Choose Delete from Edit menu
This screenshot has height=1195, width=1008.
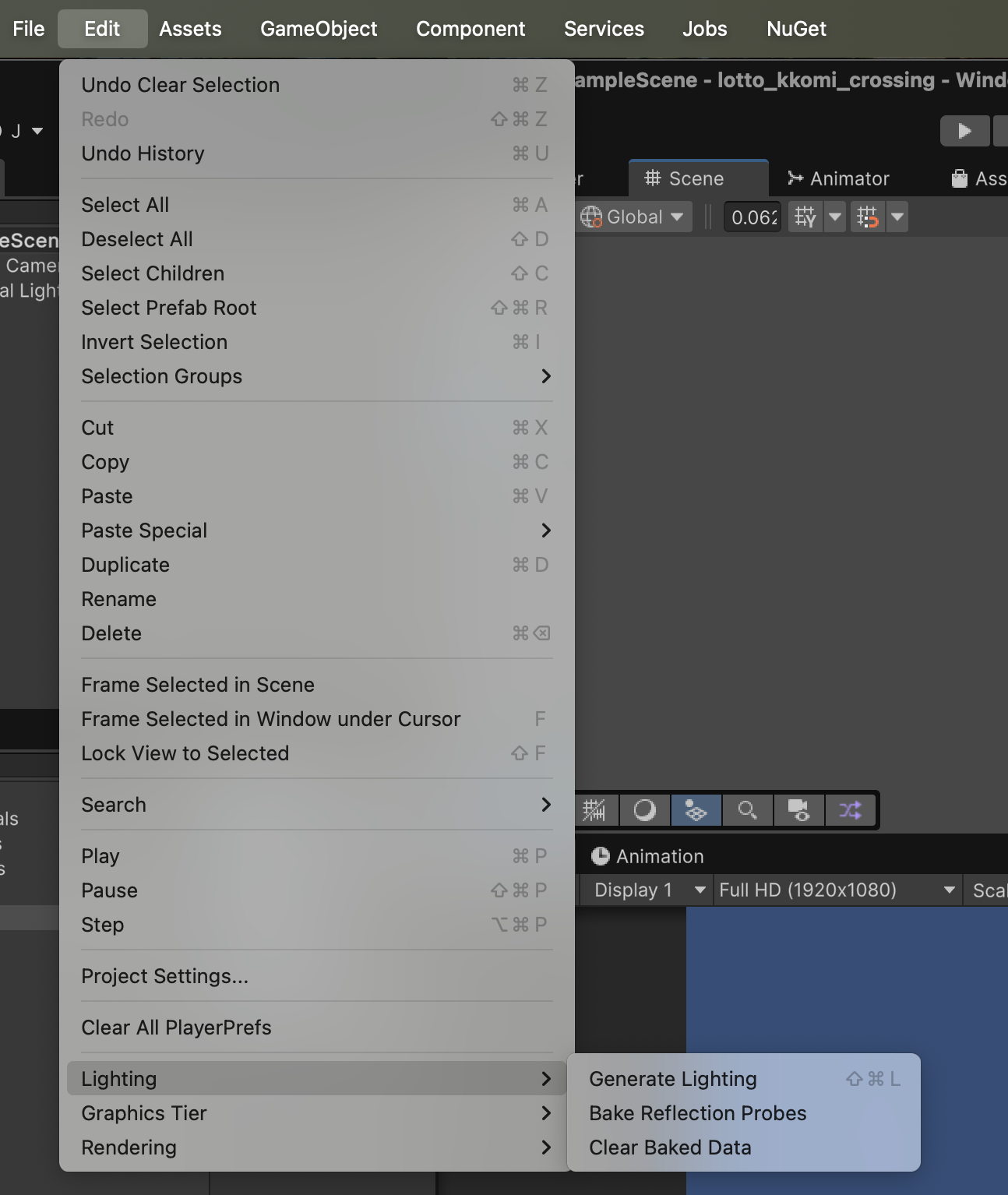point(316,633)
